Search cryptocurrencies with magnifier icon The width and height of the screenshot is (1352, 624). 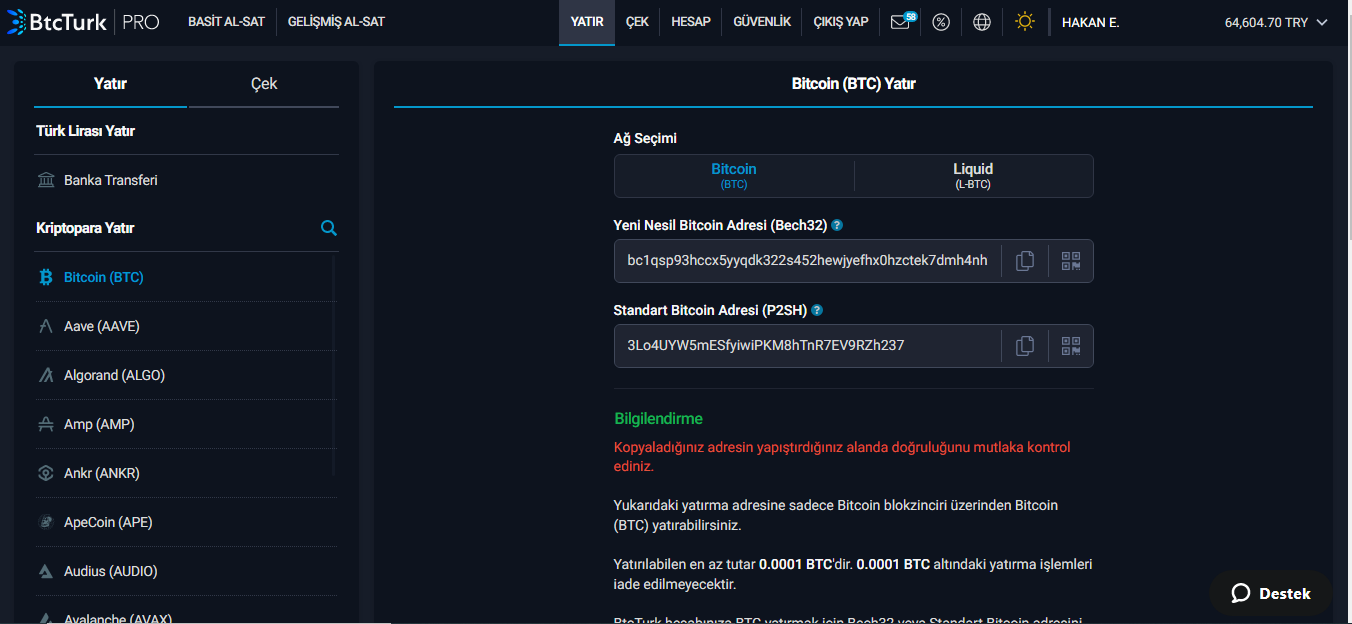pos(329,228)
